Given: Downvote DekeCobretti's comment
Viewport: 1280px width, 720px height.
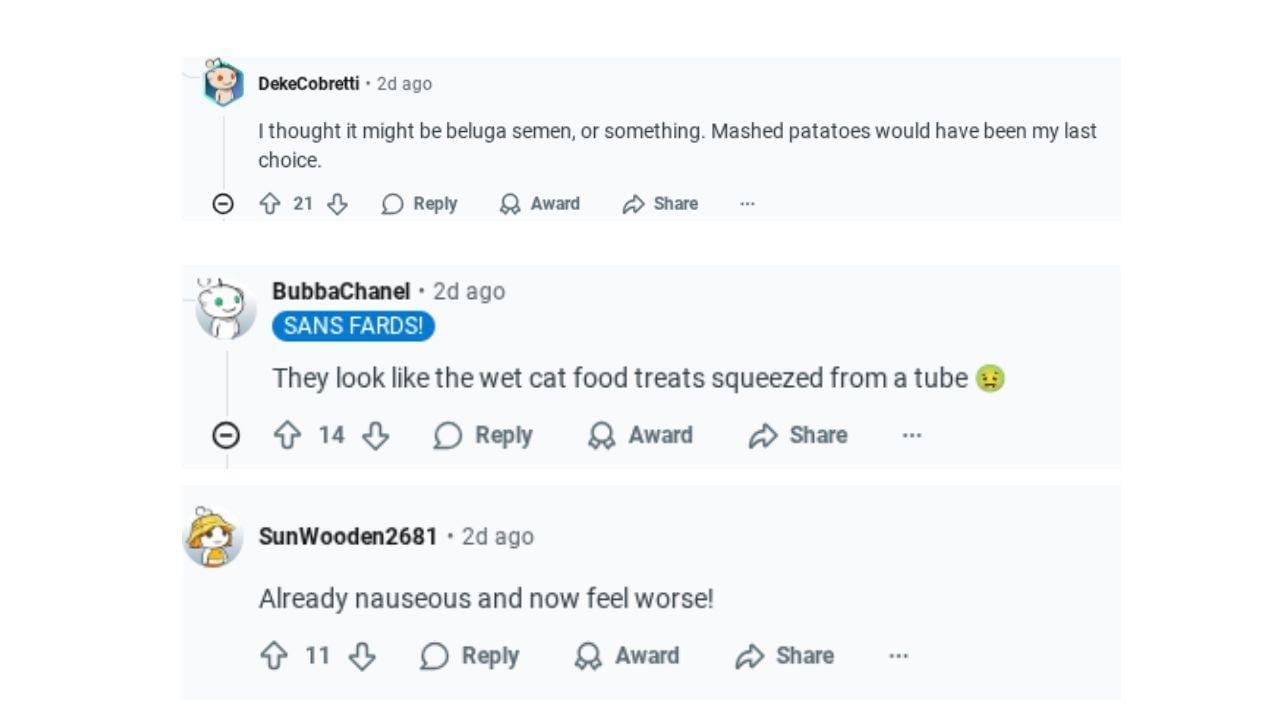Looking at the screenshot, I should tap(338, 204).
